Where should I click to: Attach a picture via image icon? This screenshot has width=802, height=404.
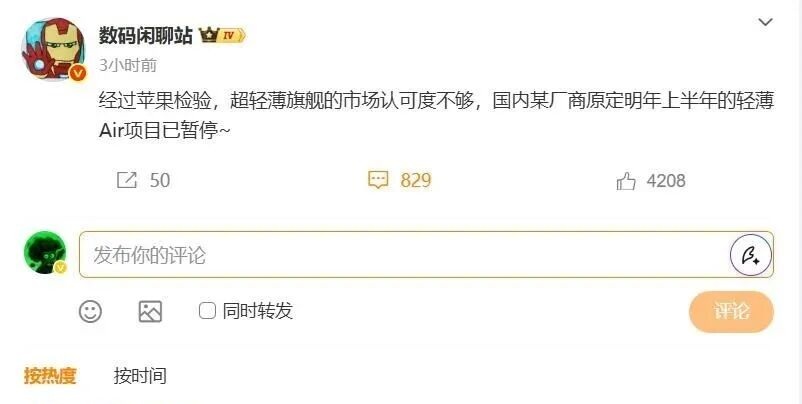tap(150, 311)
